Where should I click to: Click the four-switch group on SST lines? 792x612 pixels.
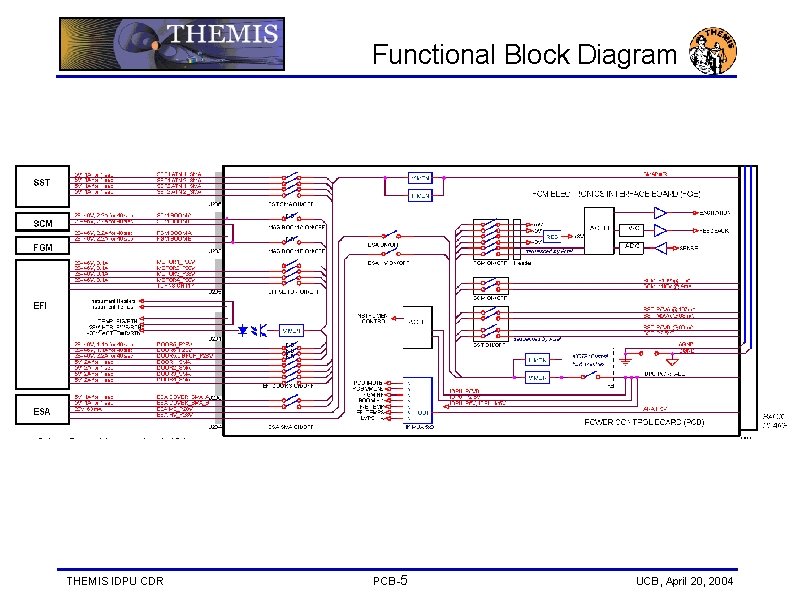(292, 185)
